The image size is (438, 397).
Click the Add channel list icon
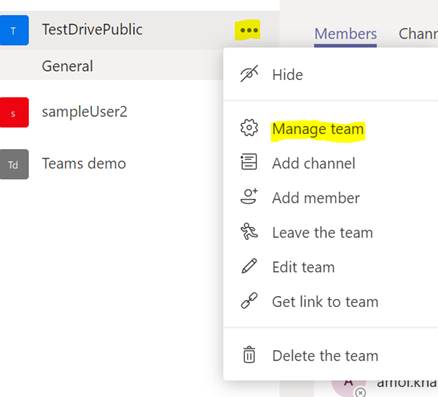point(249,162)
